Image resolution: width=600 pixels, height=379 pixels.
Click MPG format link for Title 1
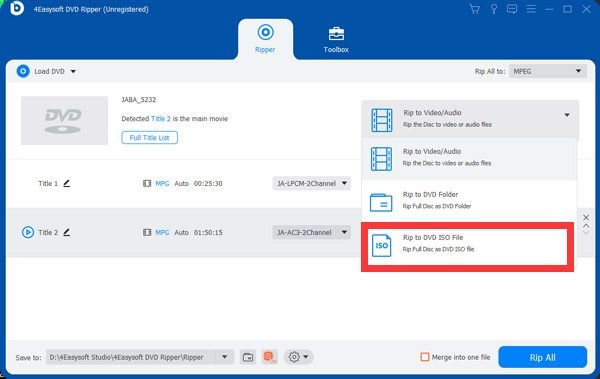[162, 183]
